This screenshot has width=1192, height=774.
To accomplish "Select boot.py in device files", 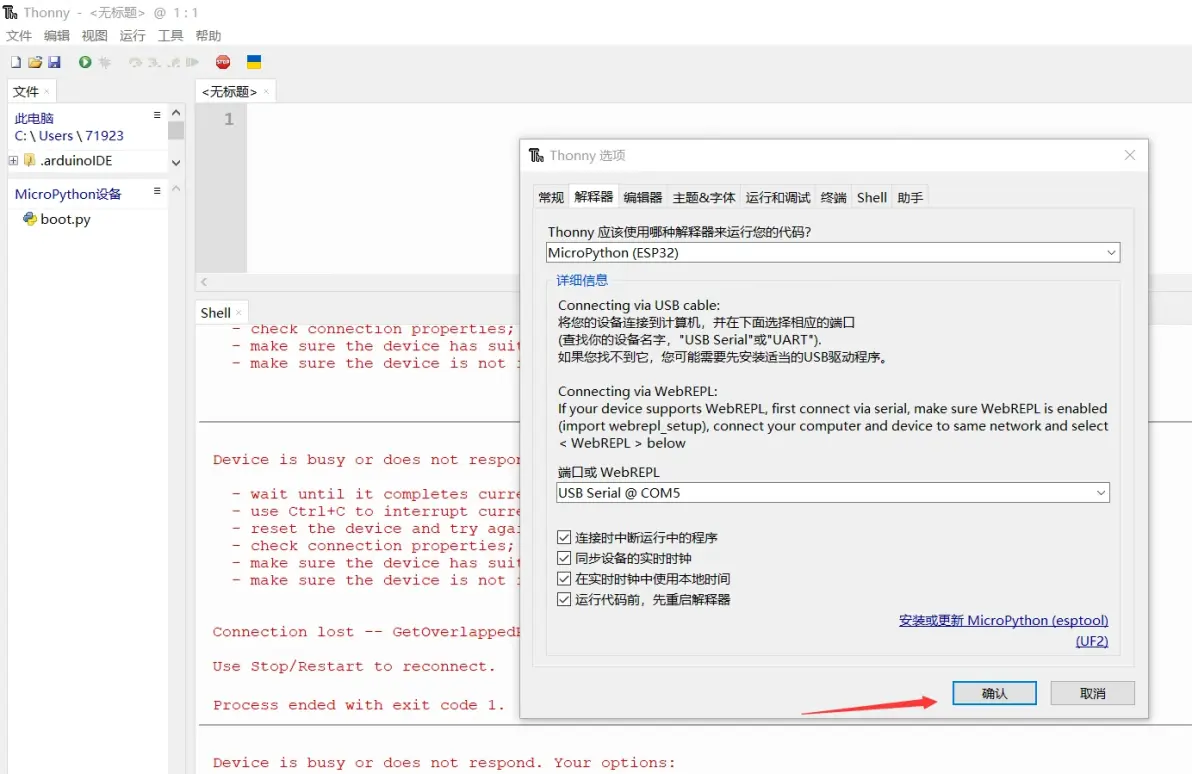I will click(65, 219).
